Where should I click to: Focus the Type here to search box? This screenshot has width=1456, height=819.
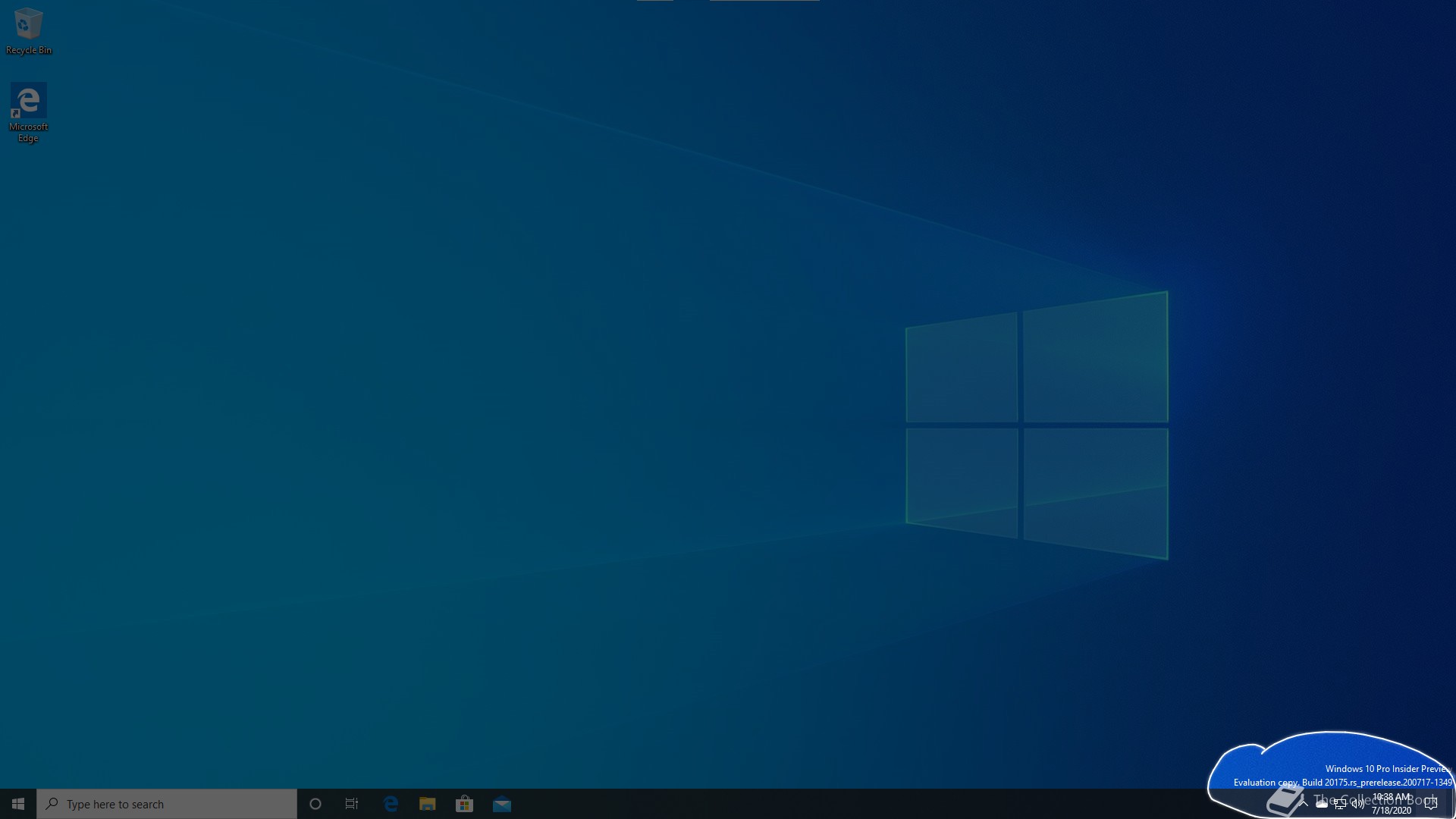167,804
